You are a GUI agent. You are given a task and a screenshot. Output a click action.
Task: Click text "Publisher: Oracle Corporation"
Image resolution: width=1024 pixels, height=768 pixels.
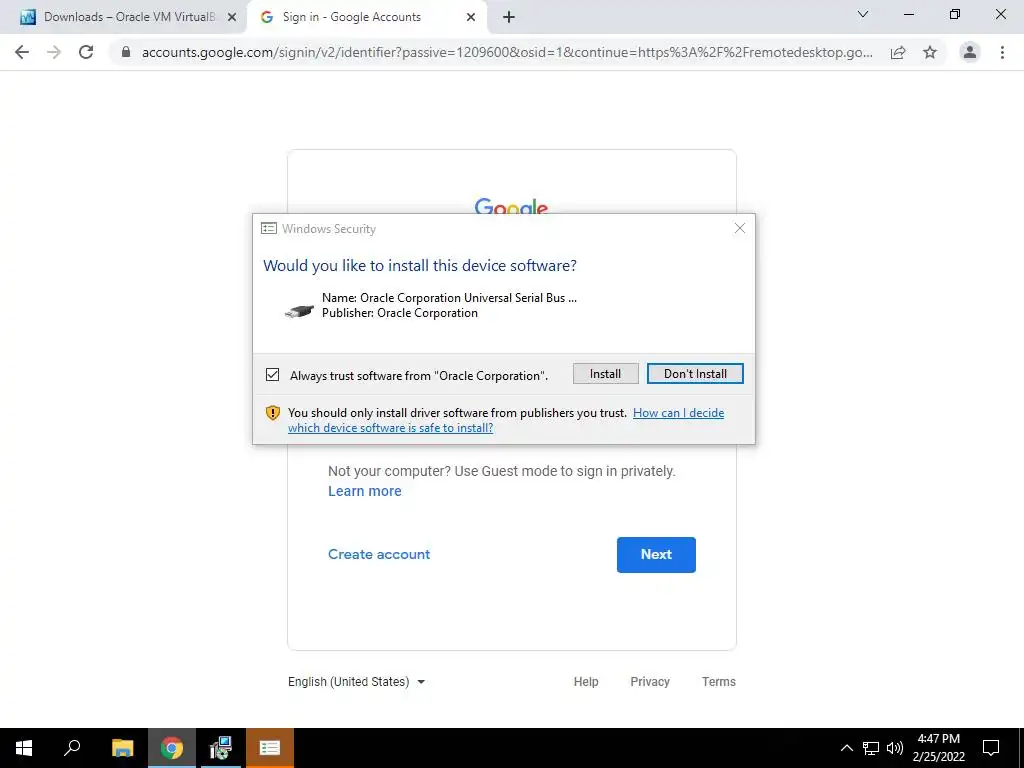click(x=400, y=313)
